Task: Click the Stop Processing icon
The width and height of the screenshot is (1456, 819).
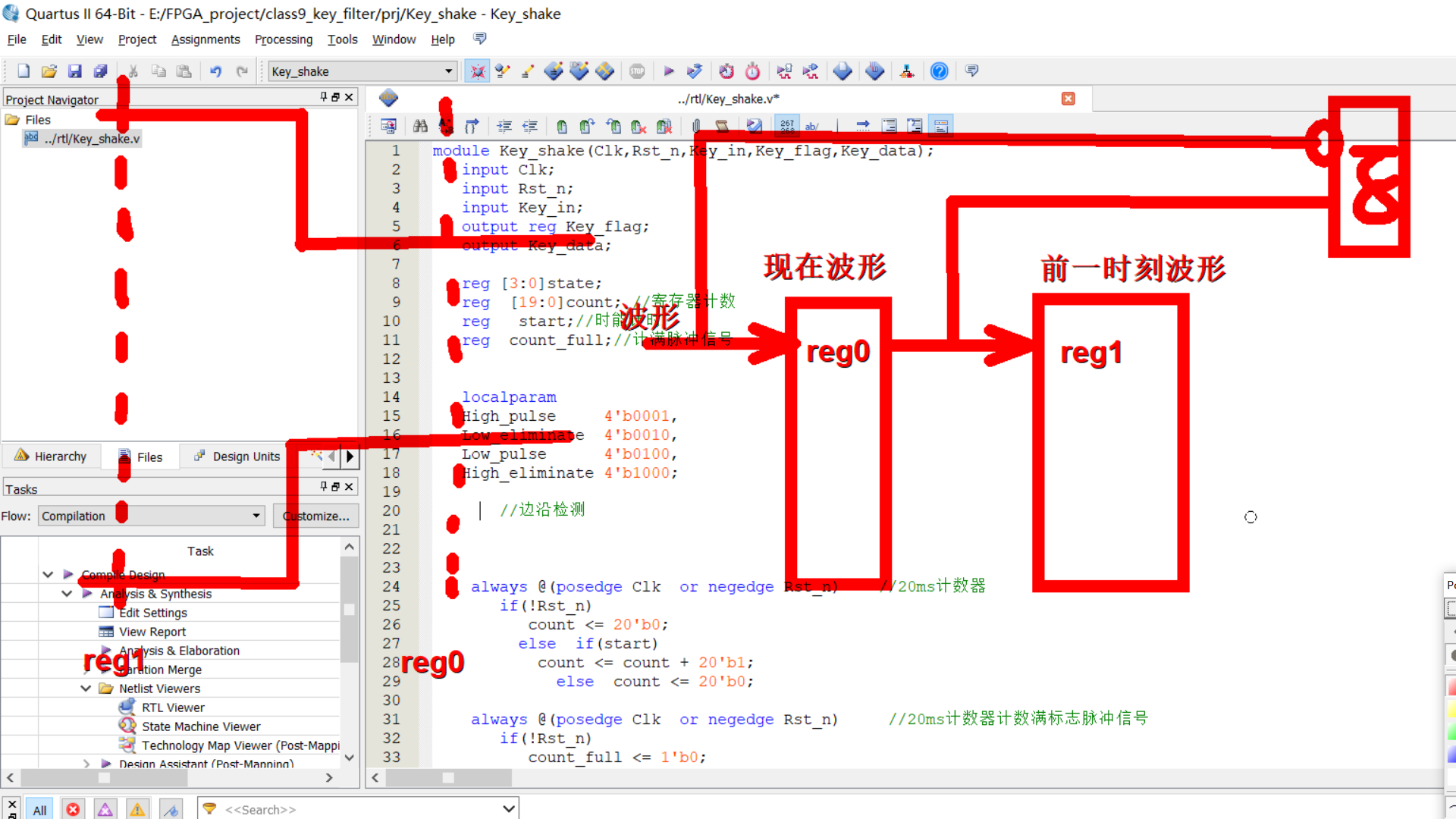Action: 637,71
